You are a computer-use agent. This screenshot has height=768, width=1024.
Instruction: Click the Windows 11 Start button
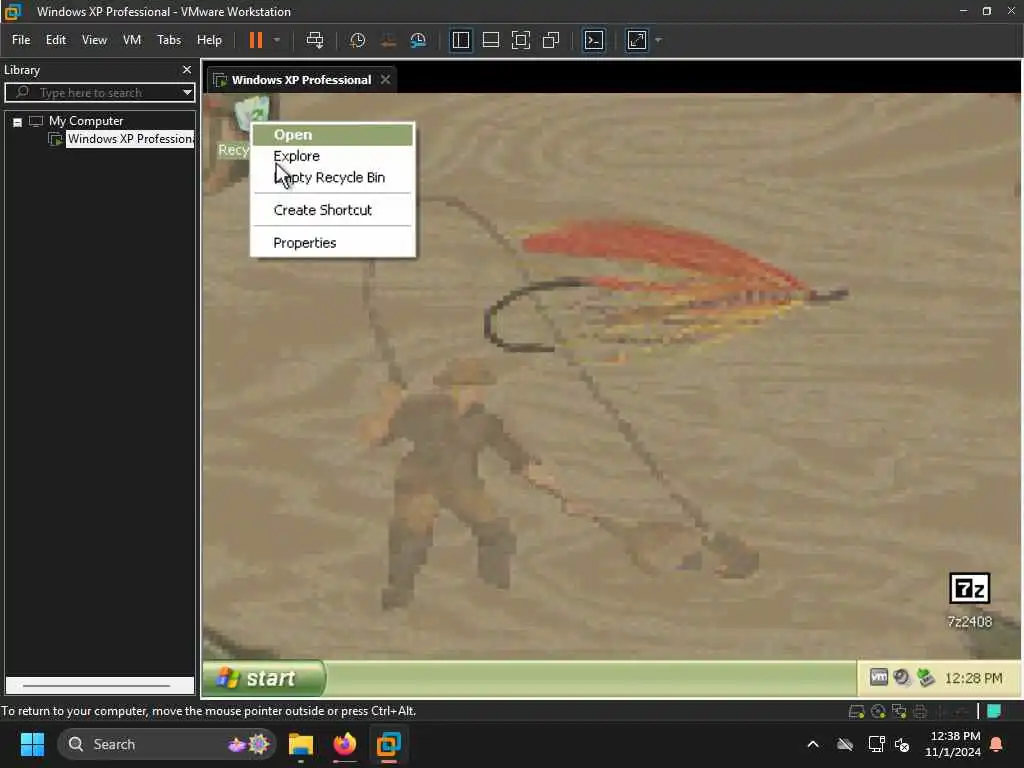pos(32,744)
